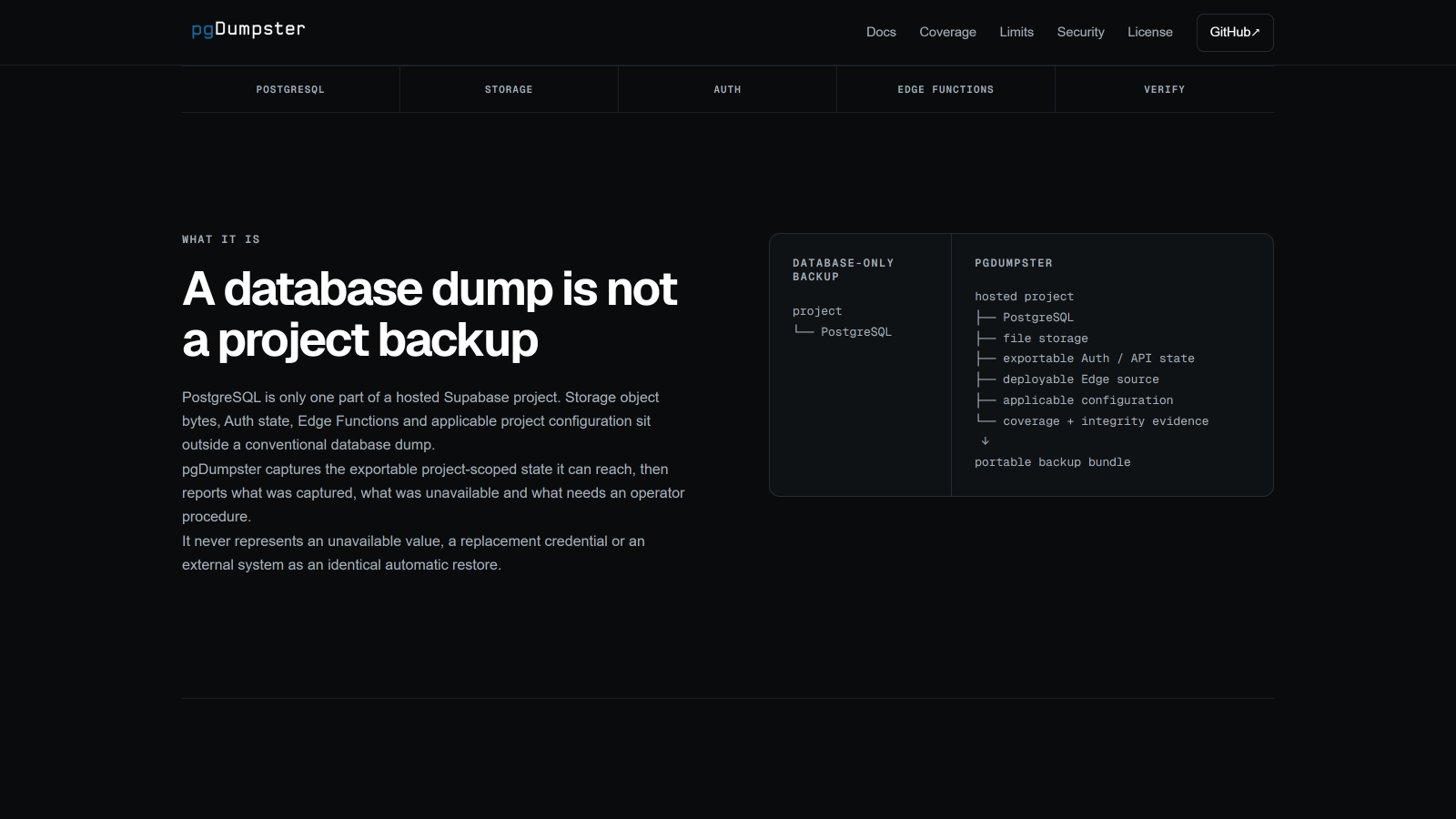Open the Docs page
Image resolution: width=1456 pixels, height=819 pixels.
pos(881,32)
